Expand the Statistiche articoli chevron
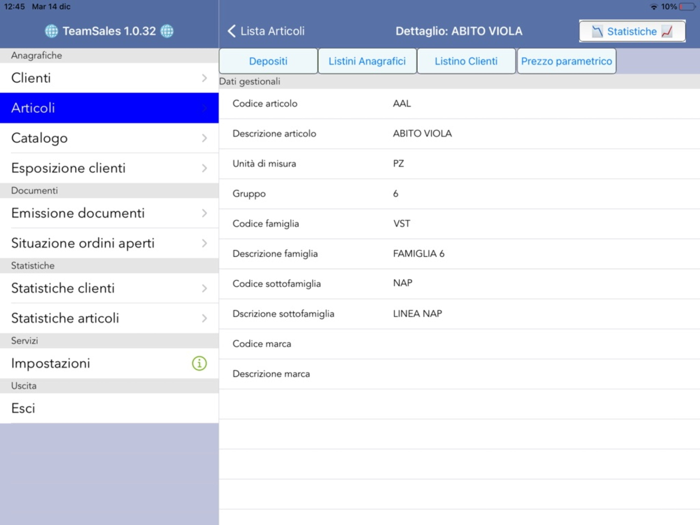This screenshot has width=700, height=525. tap(204, 318)
